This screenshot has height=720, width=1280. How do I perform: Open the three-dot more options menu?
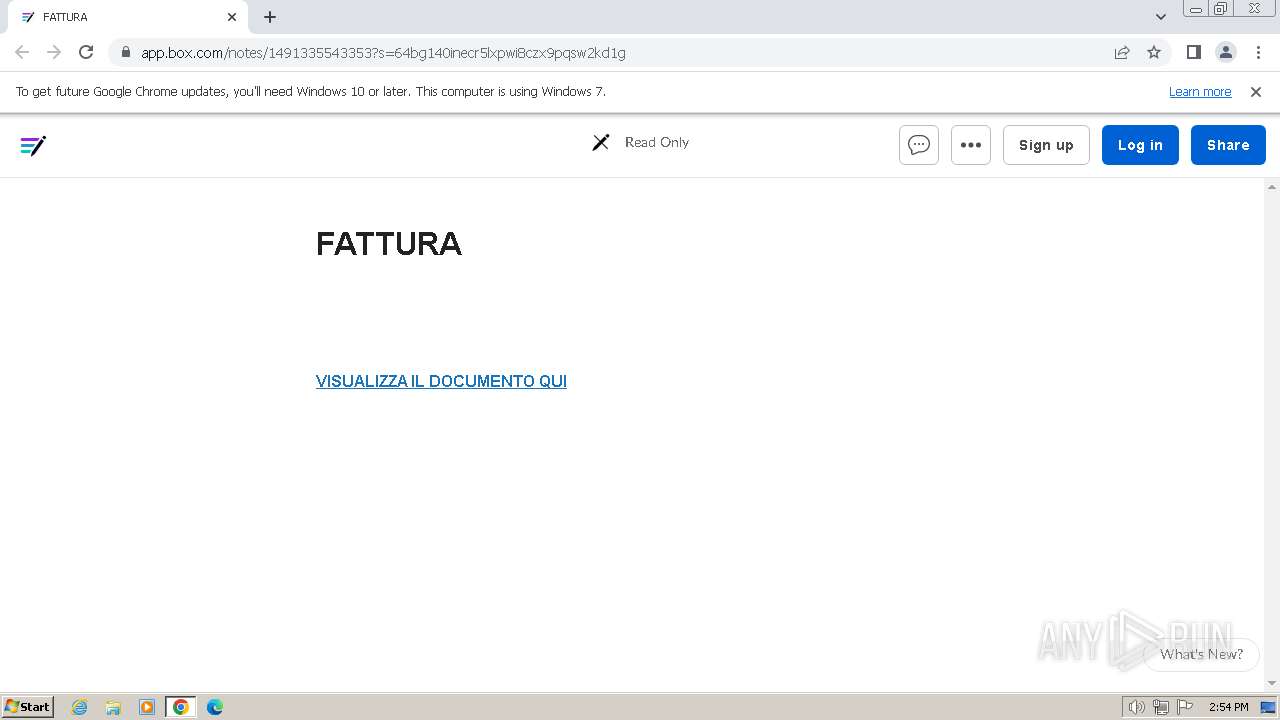(x=971, y=145)
